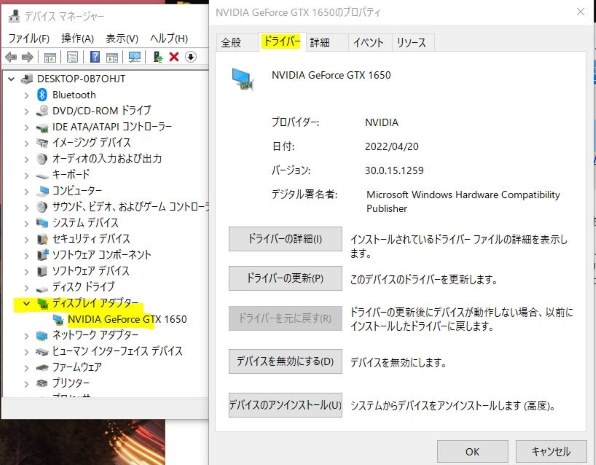Collapse the DESKTOP-0B7OHJT root node
Screen dimensions: 596x465
pyautogui.click(x=11, y=79)
